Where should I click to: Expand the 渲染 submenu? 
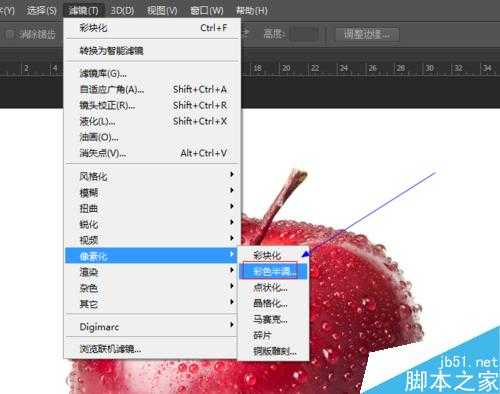point(152,272)
